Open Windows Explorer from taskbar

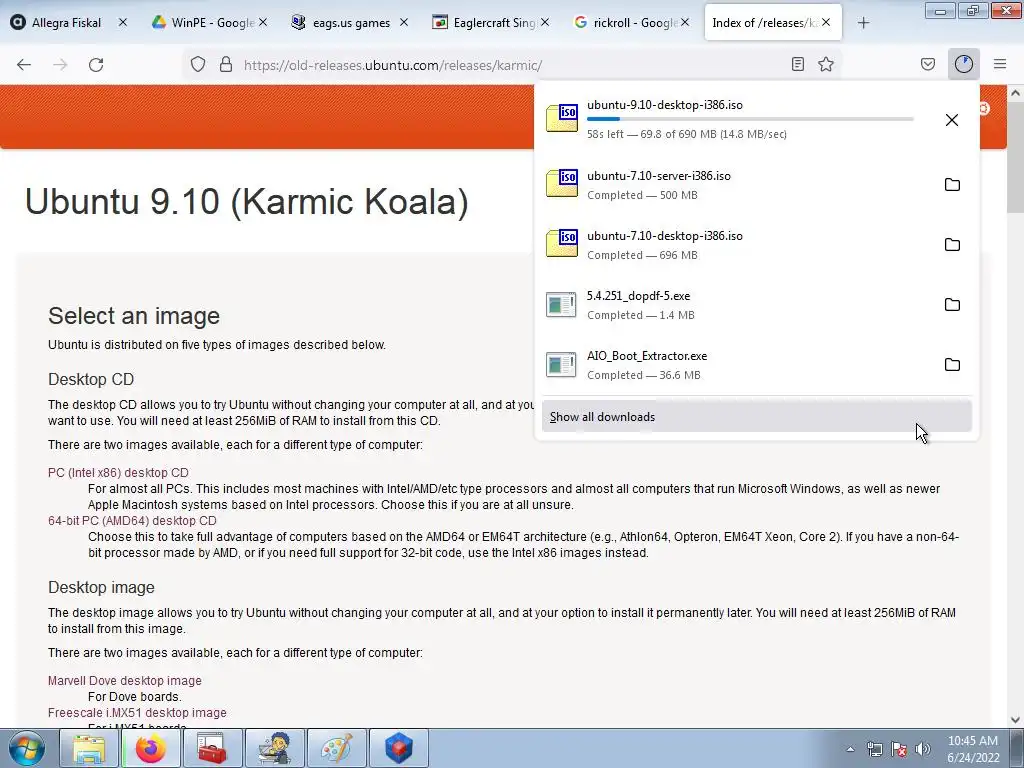click(x=89, y=748)
